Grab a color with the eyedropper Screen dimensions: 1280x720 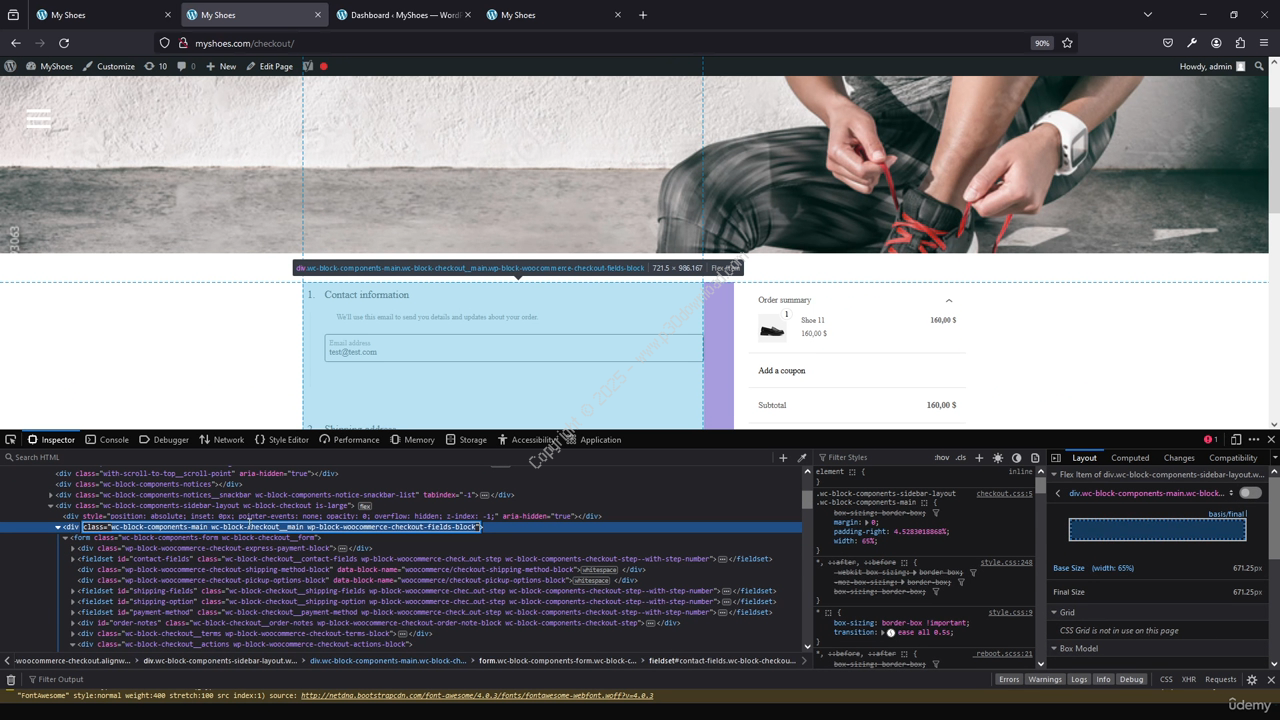click(x=802, y=457)
